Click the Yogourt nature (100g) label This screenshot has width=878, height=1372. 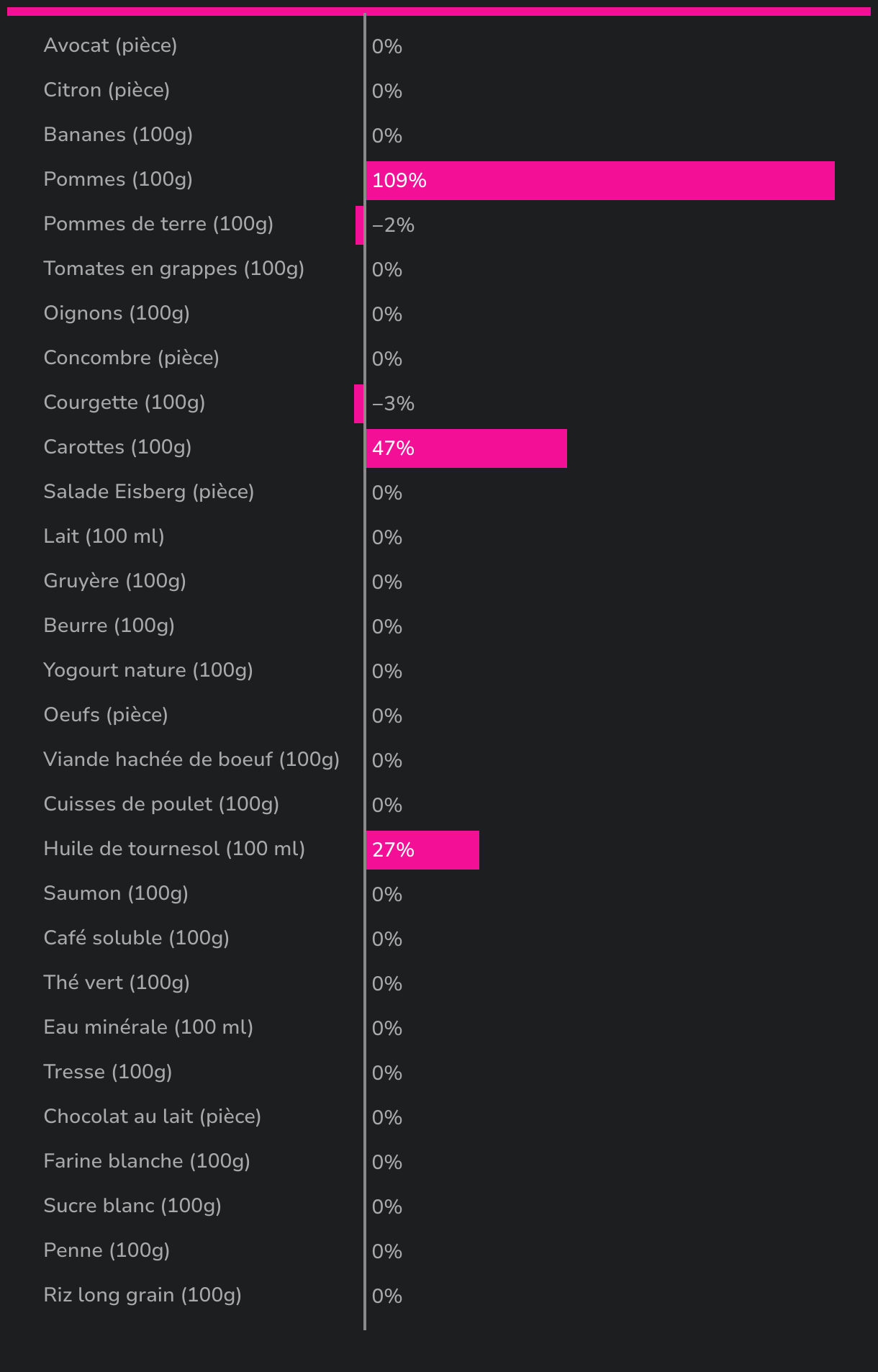point(148,670)
